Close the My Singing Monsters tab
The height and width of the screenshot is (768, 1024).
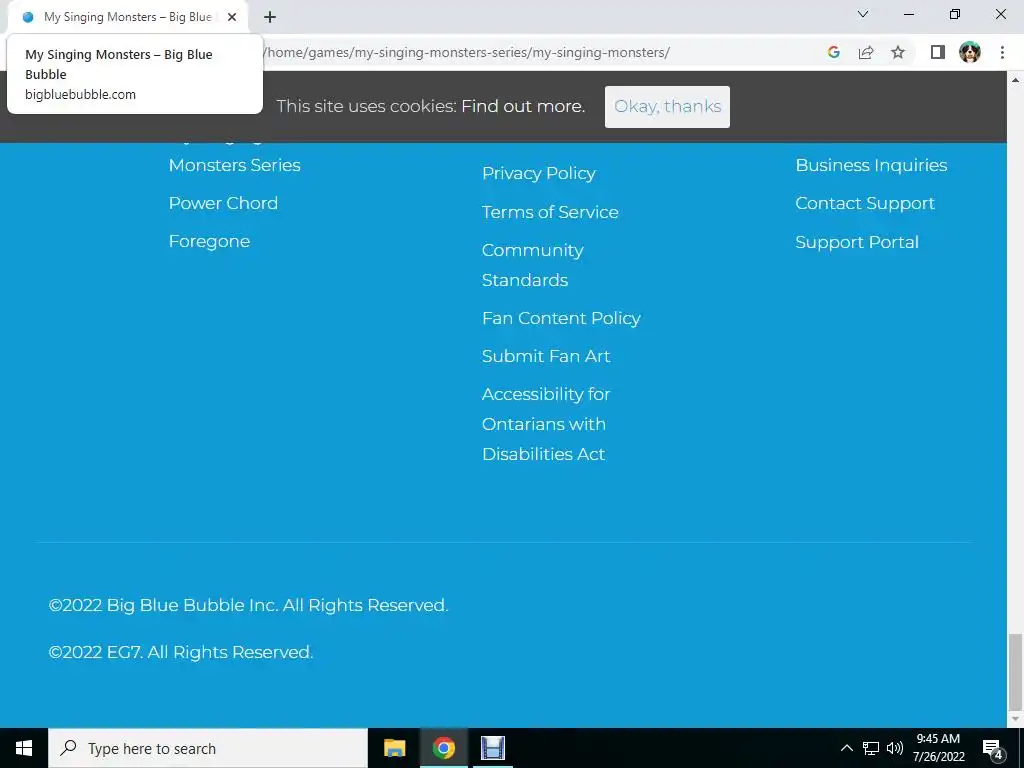pyautogui.click(x=232, y=17)
